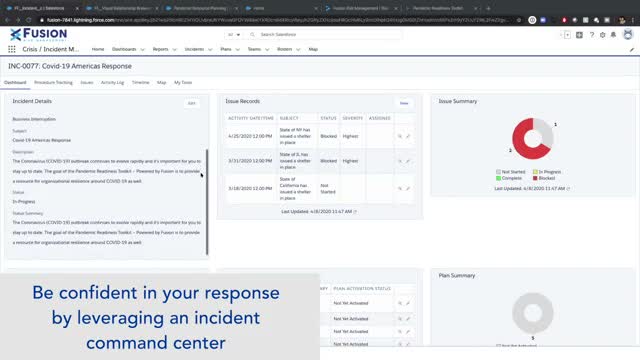Click the browser back arrow
Image resolution: width=640 pixels, height=360 pixels.
click(x=7, y=20)
